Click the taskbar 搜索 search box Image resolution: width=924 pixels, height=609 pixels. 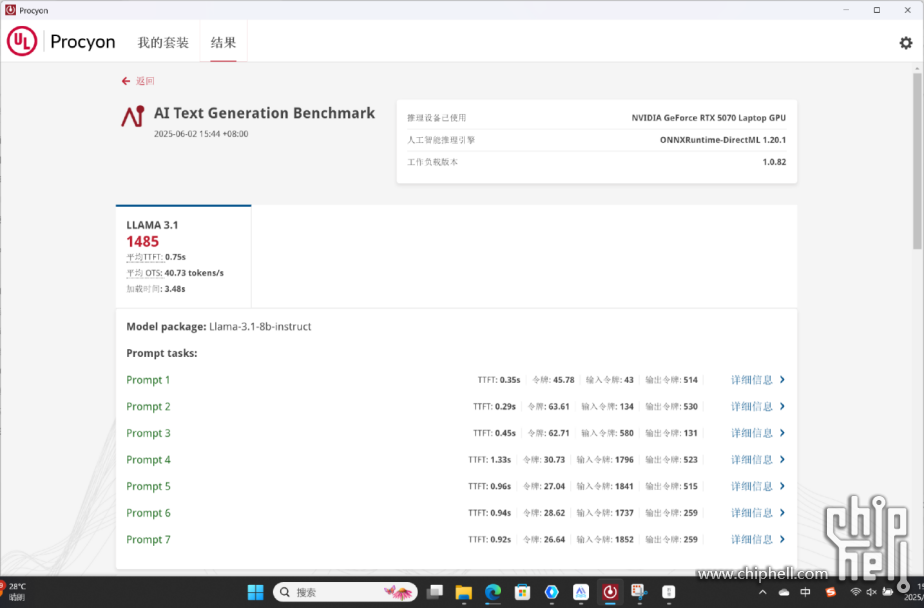coord(345,592)
